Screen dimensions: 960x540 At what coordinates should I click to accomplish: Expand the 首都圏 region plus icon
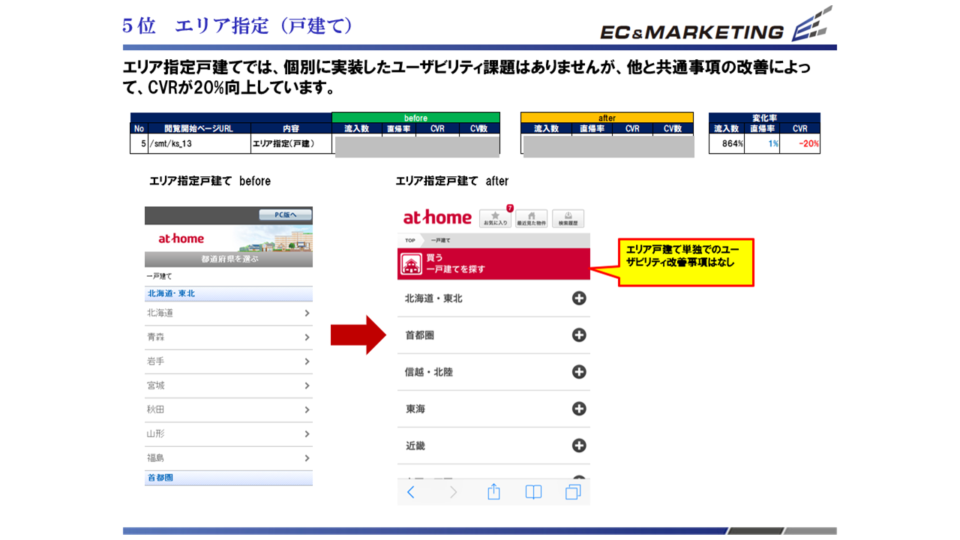tap(578, 335)
